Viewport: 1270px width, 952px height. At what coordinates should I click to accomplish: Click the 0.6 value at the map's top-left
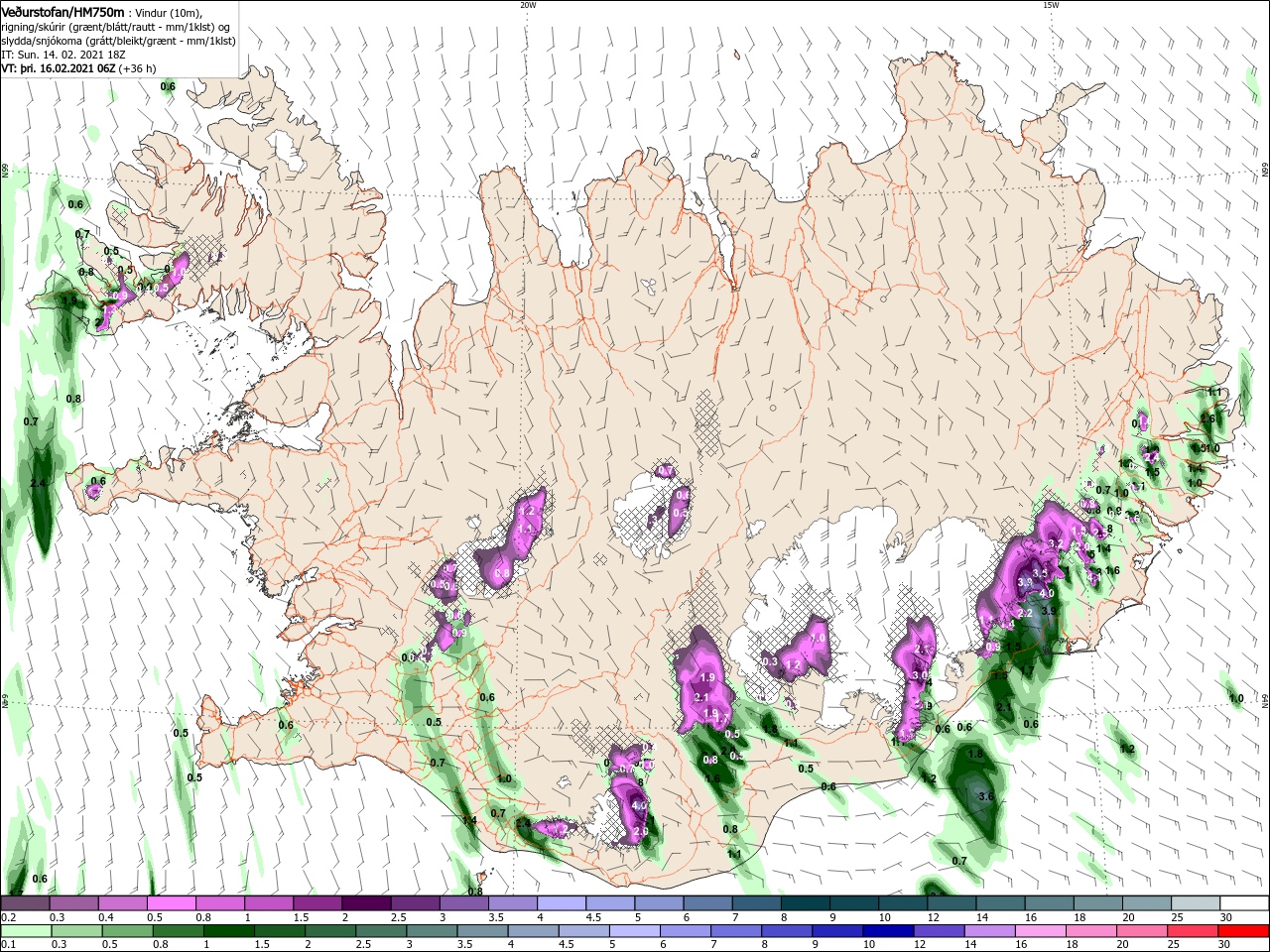pos(168,87)
